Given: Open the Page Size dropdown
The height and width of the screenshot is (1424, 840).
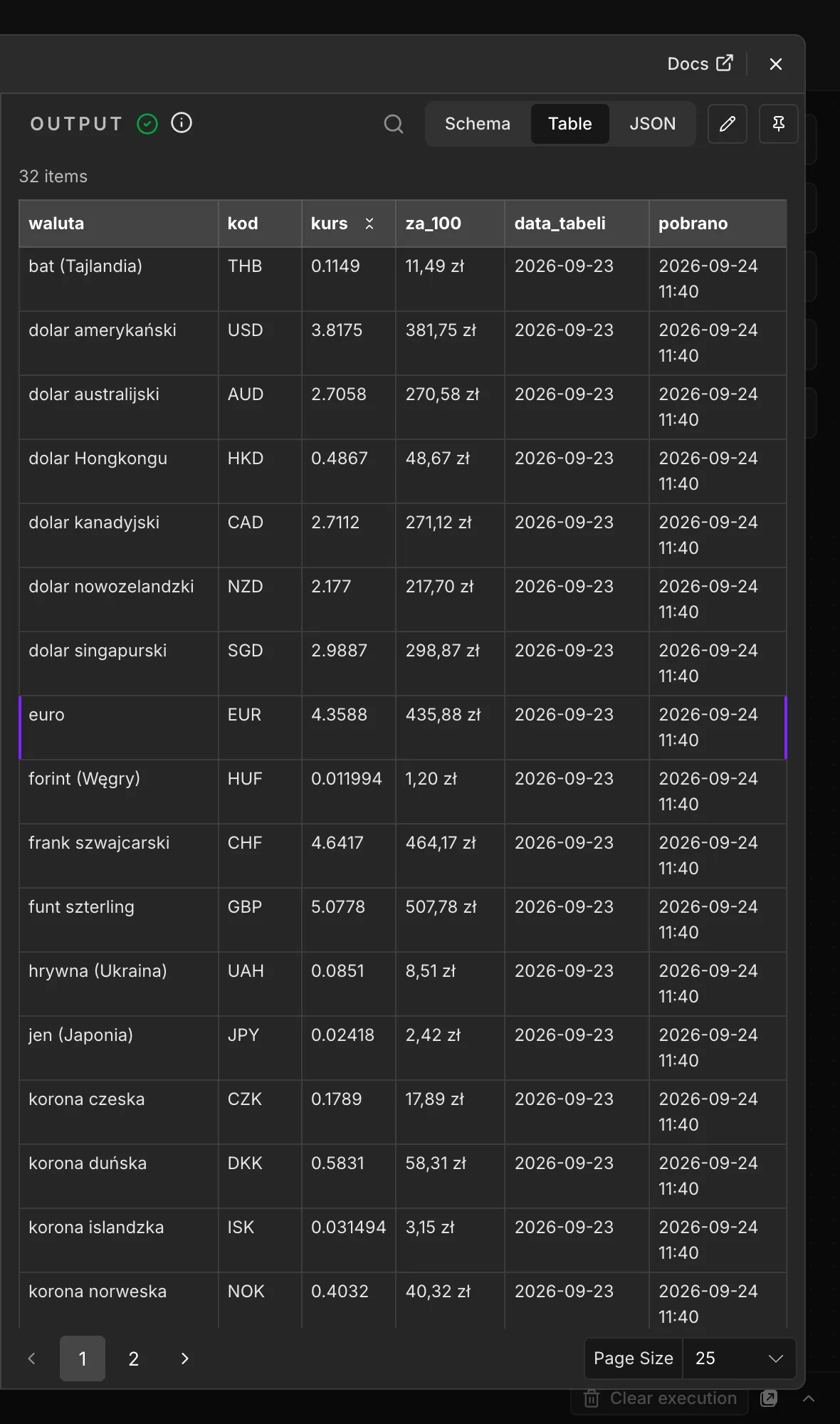Looking at the screenshot, I should [x=739, y=1358].
